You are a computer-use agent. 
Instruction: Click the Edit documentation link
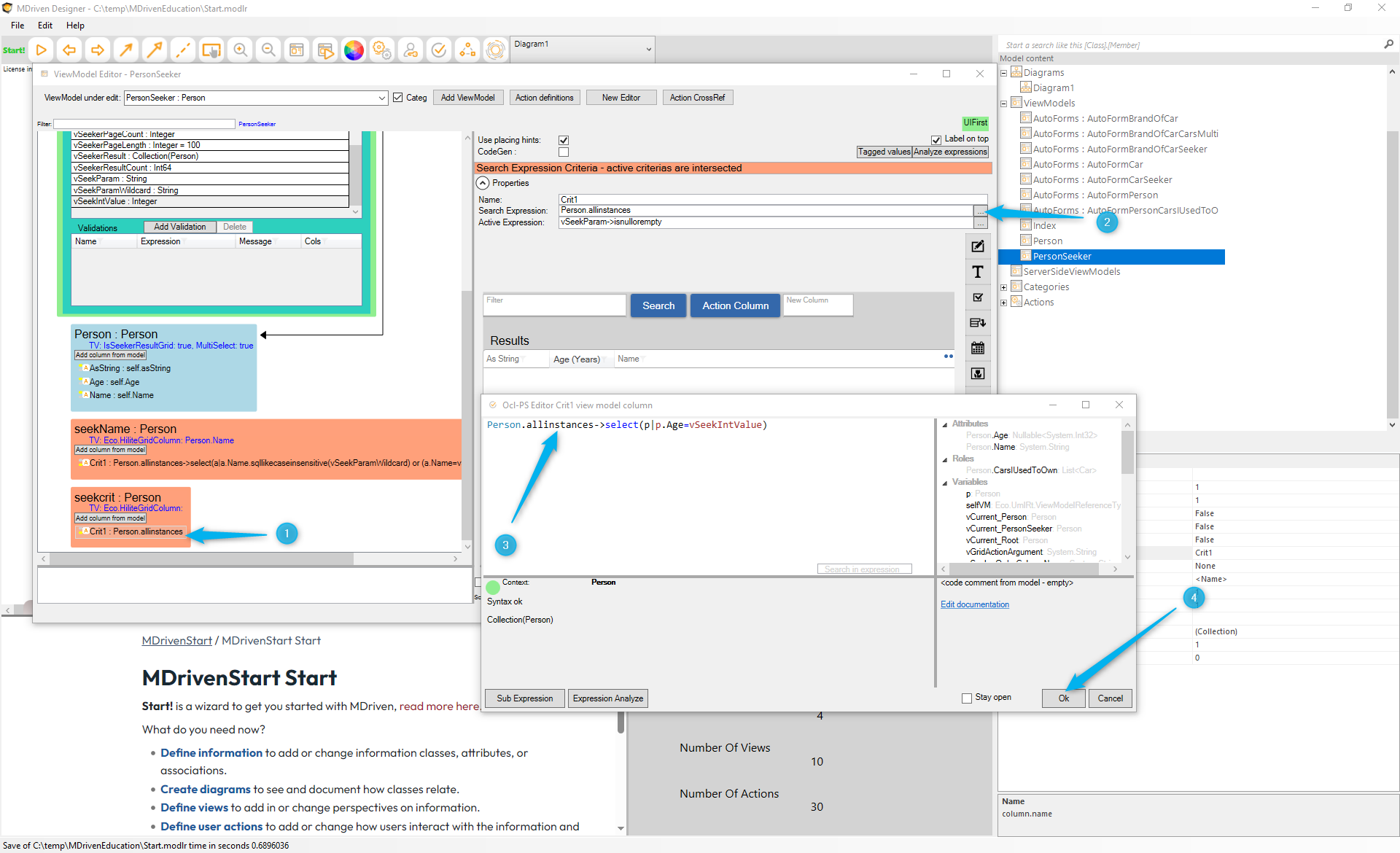click(974, 604)
